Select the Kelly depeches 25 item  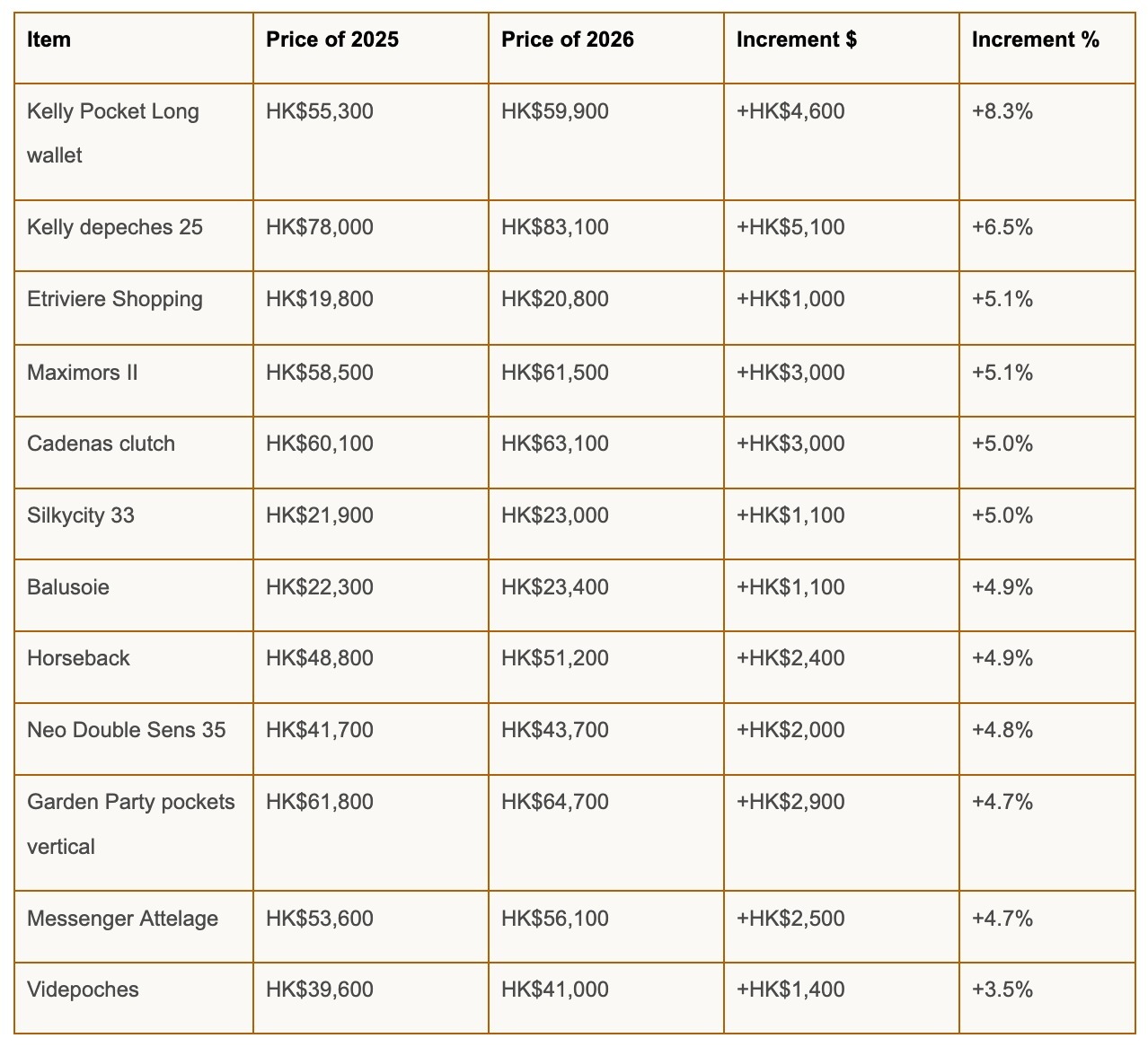(115, 227)
